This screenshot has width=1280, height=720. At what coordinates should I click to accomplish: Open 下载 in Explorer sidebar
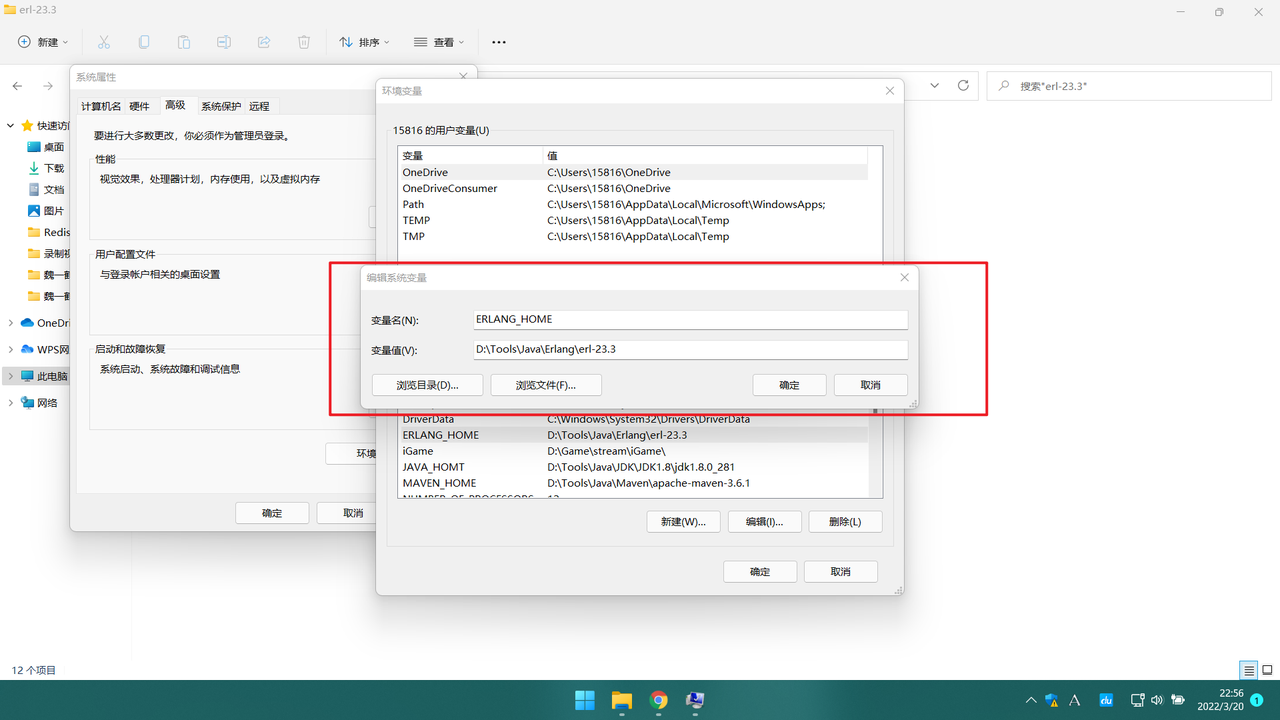coord(46,168)
